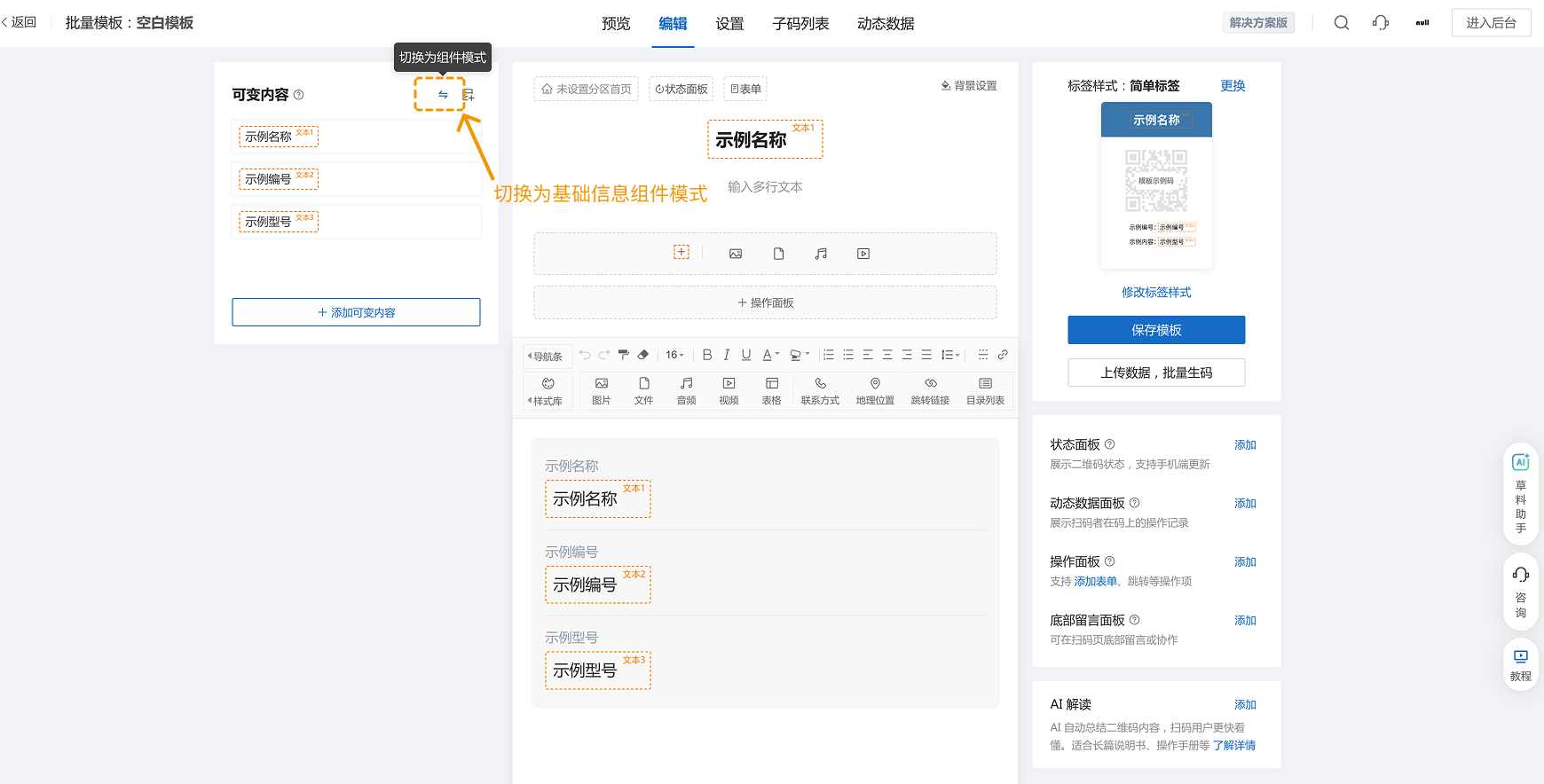1544x784 pixels.
Task: Insert 跳转链接 jump link
Action: pos(930,391)
